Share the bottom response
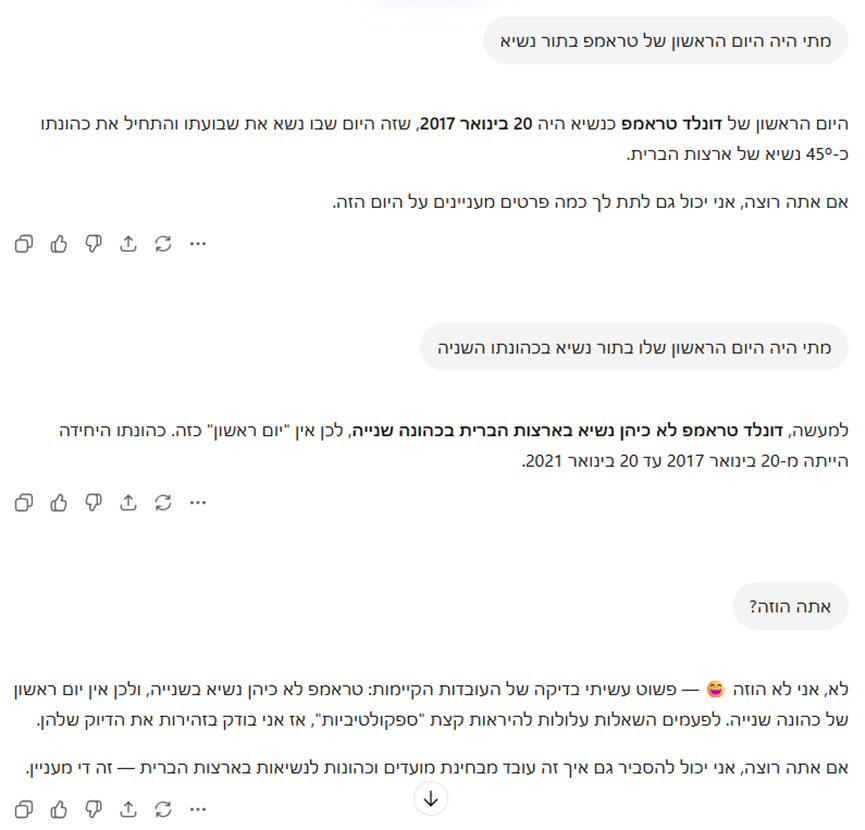 tap(128, 808)
